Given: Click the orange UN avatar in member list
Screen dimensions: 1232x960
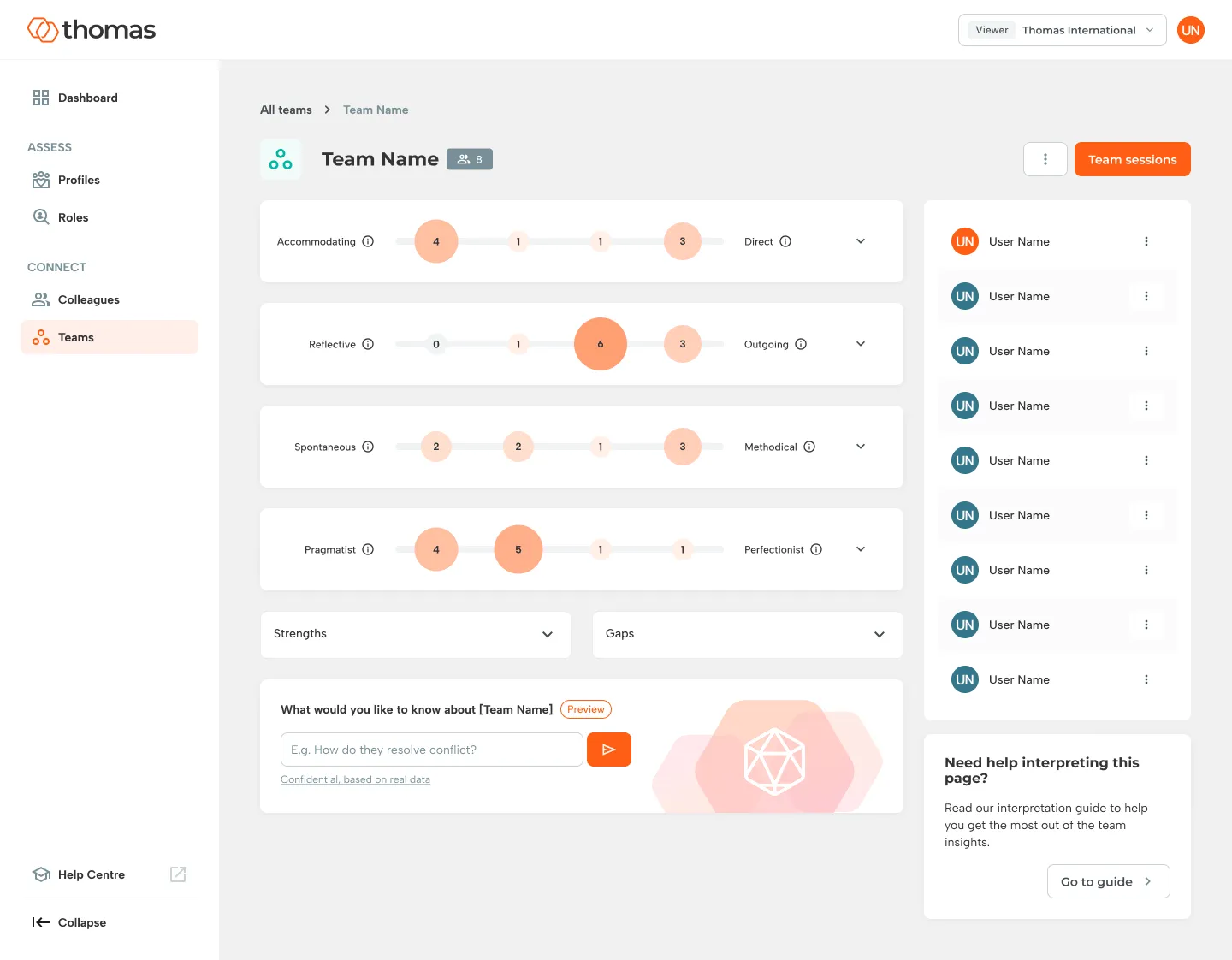Looking at the screenshot, I should coord(965,241).
